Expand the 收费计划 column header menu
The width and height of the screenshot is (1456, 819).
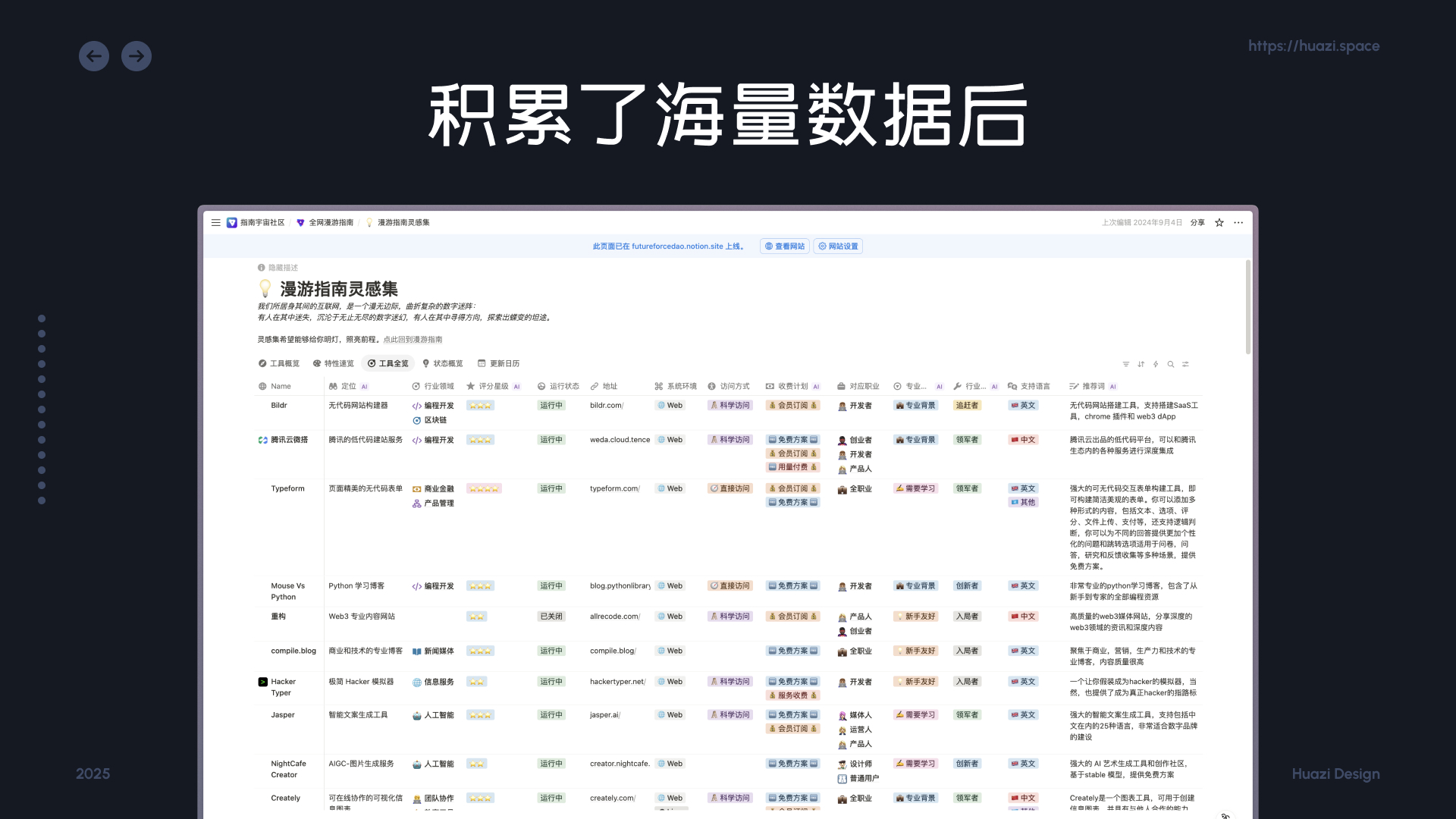click(792, 387)
